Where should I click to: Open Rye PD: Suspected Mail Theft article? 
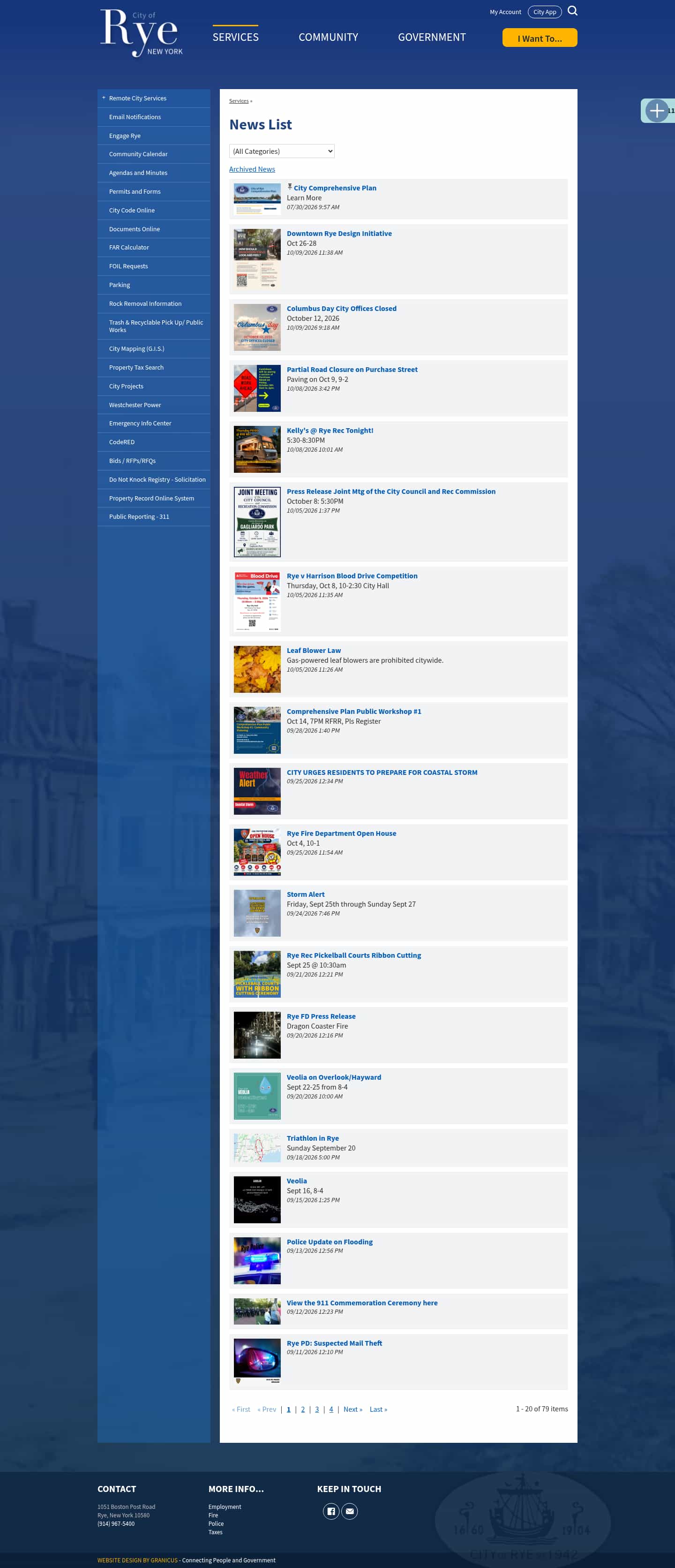click(x=335, y=1343)
